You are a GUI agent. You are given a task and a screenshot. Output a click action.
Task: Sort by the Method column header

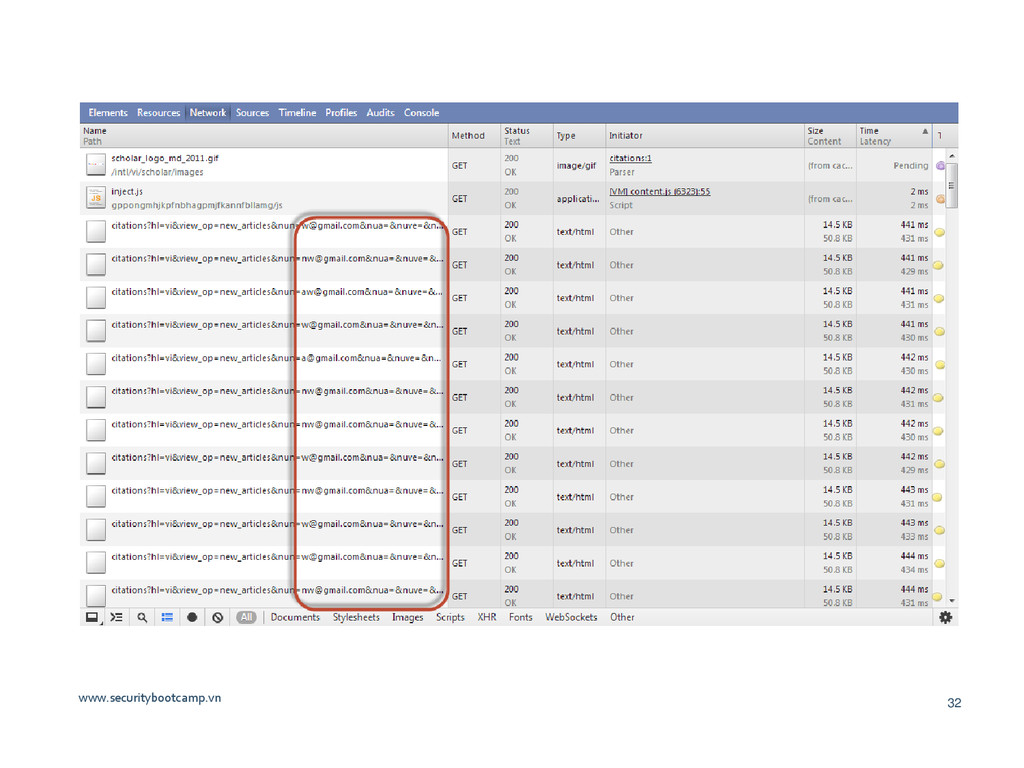474,136
